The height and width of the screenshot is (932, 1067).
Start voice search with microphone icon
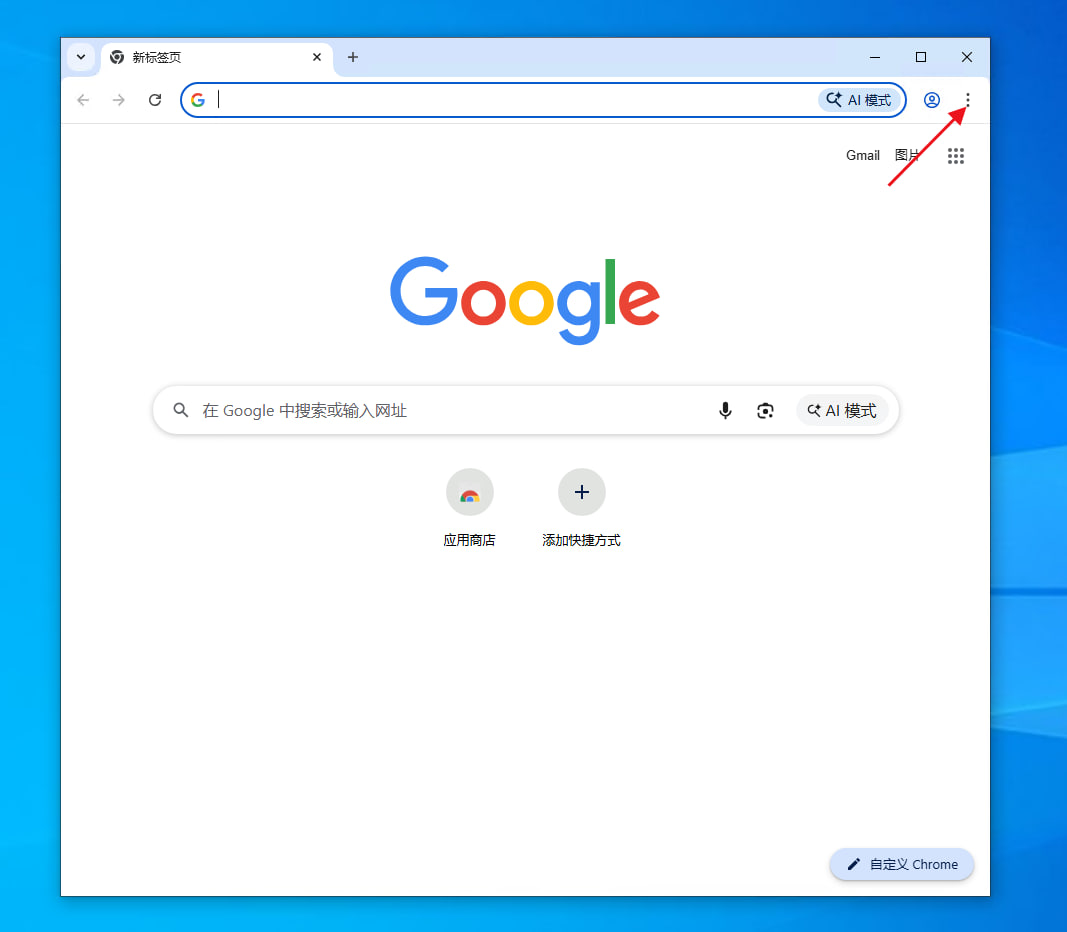725,410
